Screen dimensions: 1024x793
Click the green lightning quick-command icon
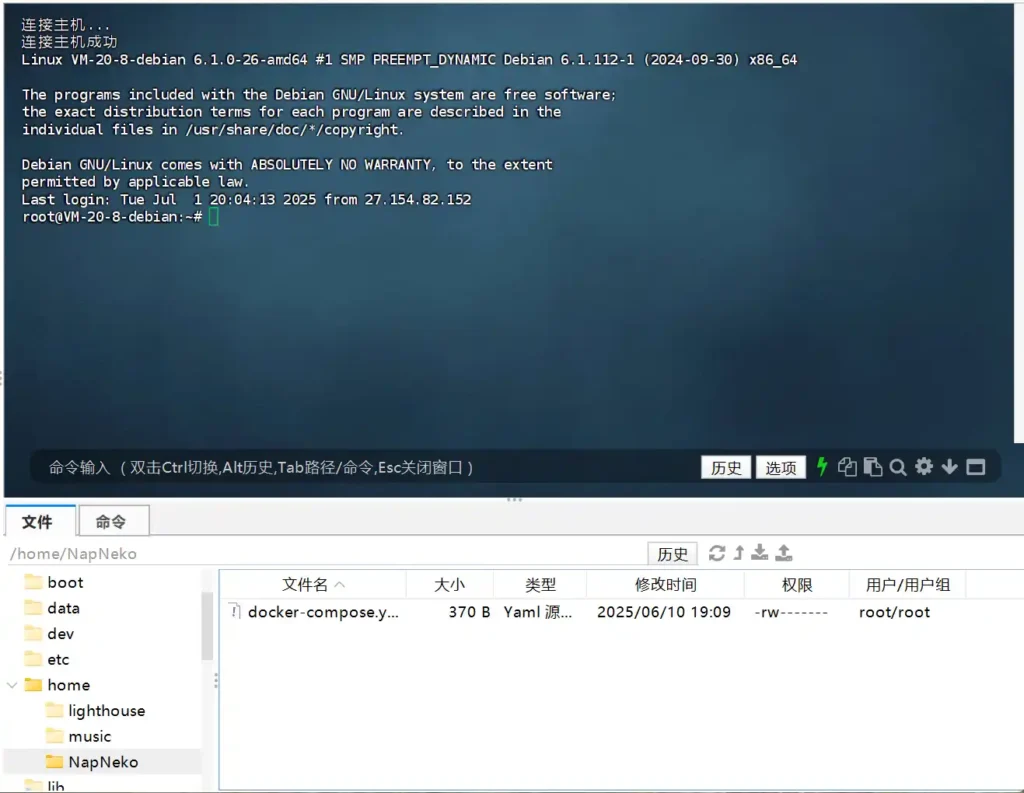point(822,467)
